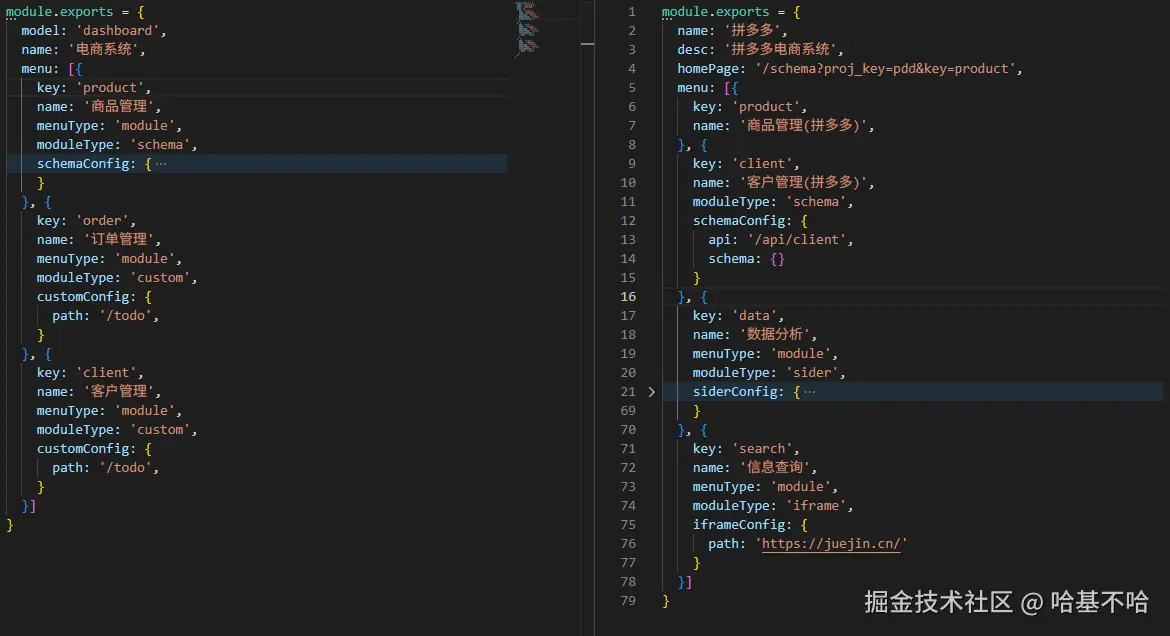Open the https://juejin.cn/ link
The width and height of the screenshot is (1170, 636).
pos(831,543)
